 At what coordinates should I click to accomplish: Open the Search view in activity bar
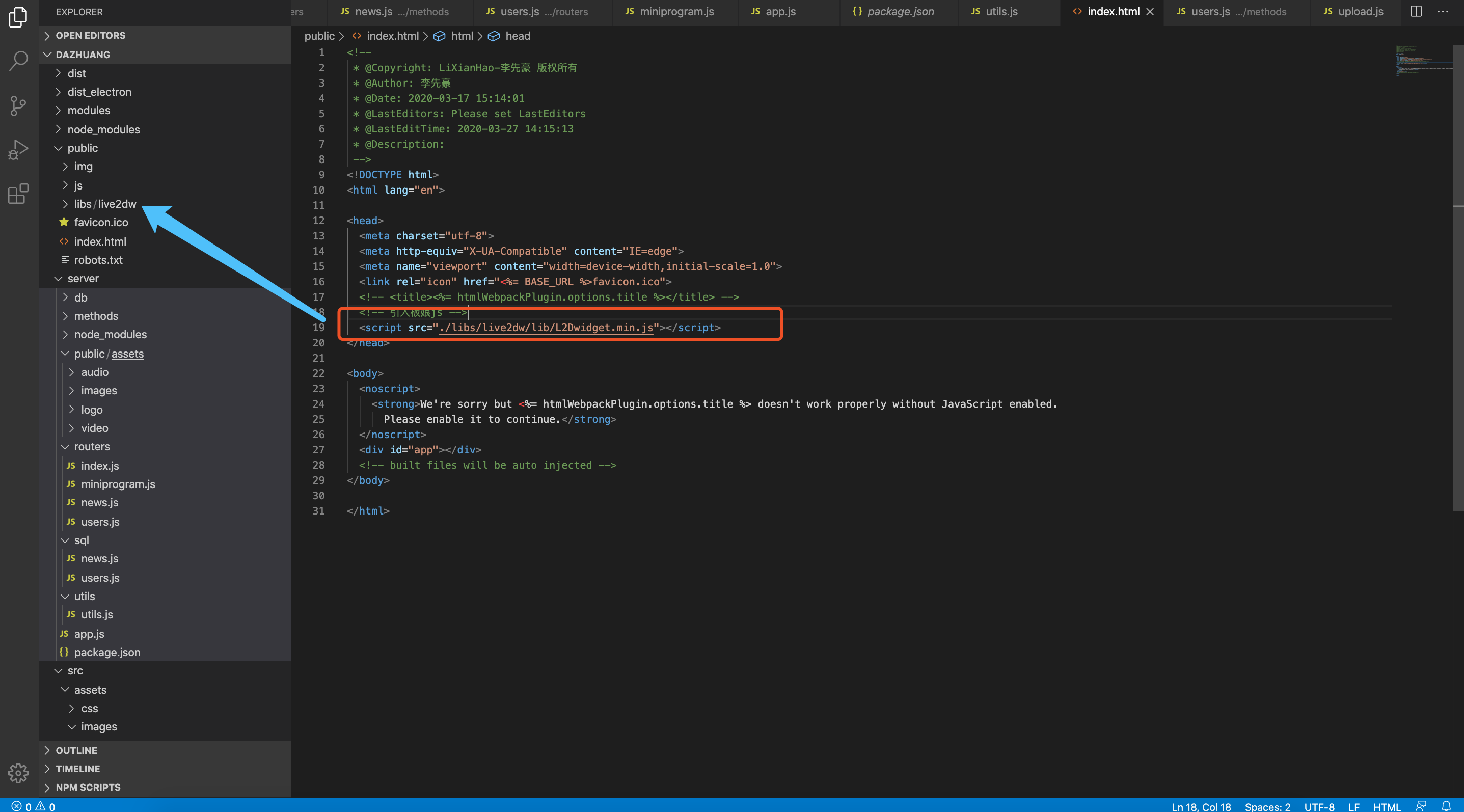click(18, 60)
